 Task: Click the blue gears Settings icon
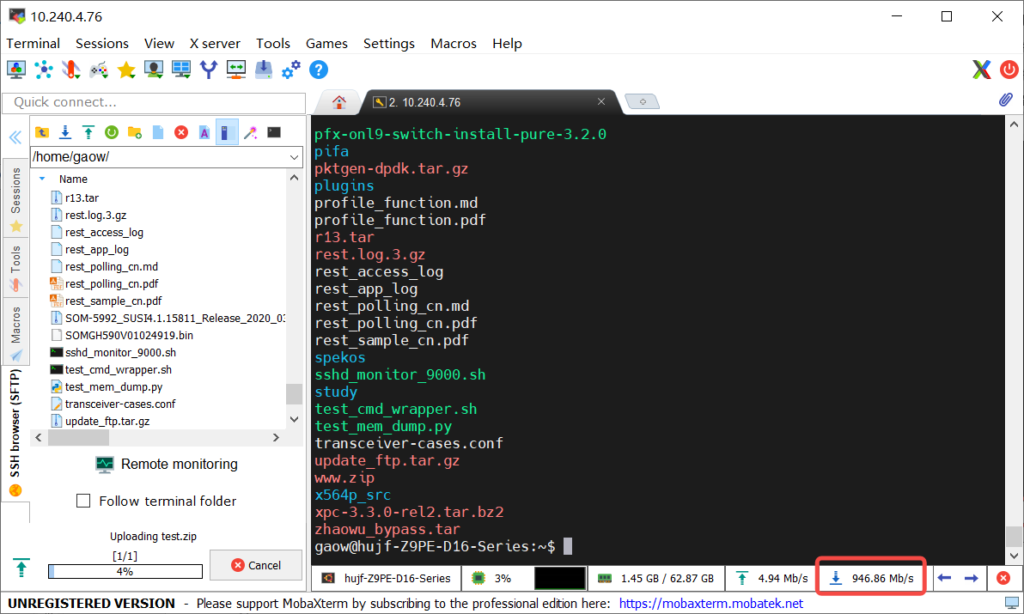coord(291,69)
